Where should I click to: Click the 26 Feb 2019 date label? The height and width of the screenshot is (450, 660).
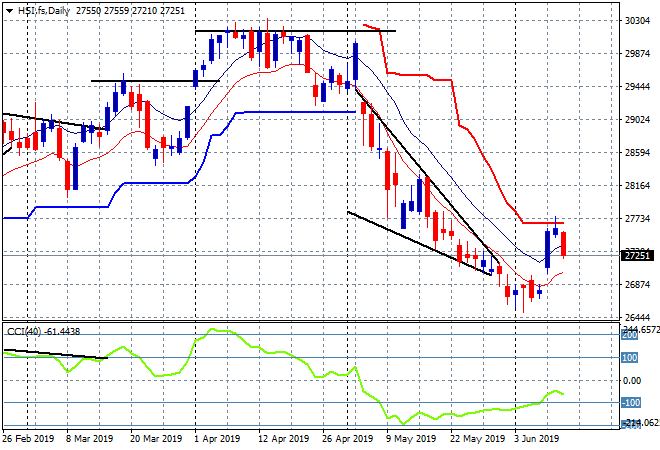point(28,439)
